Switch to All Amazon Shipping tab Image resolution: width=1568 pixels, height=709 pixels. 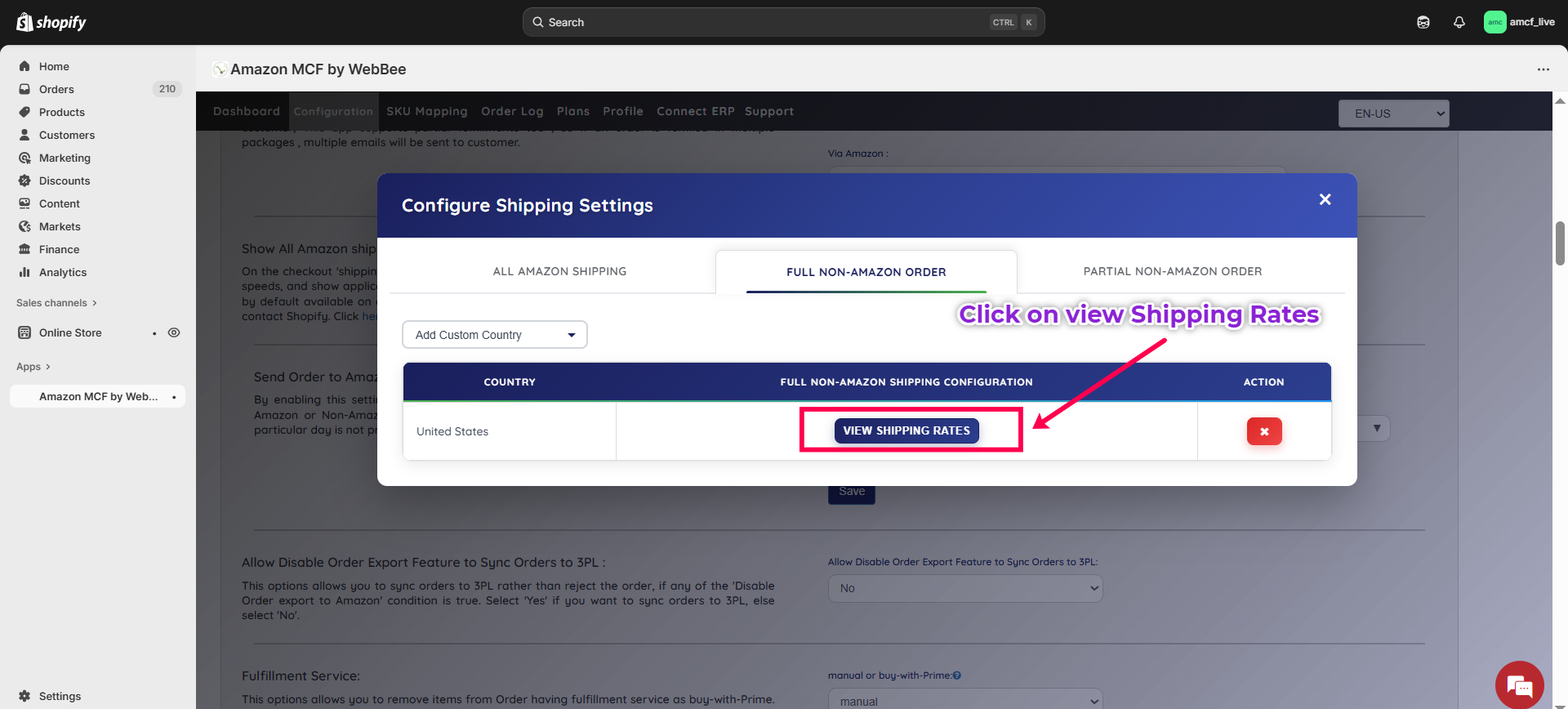[x=559, y=271]
